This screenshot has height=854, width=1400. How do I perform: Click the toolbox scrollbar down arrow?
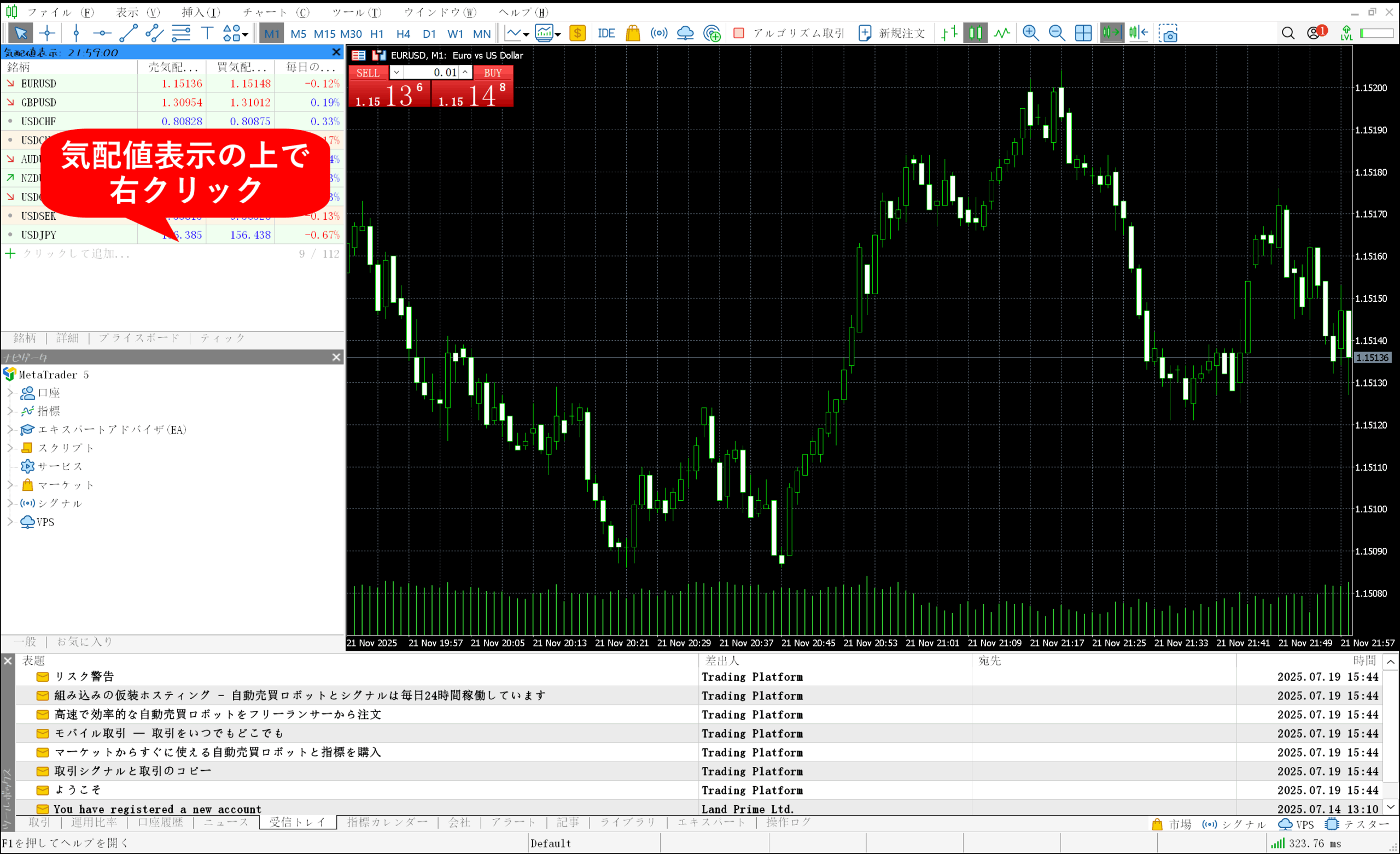[1390, 807]
